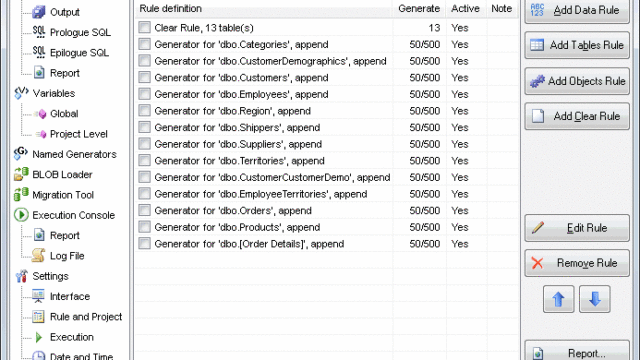
Task: Select the Rule and Project tree label
Action: (86, 317)
